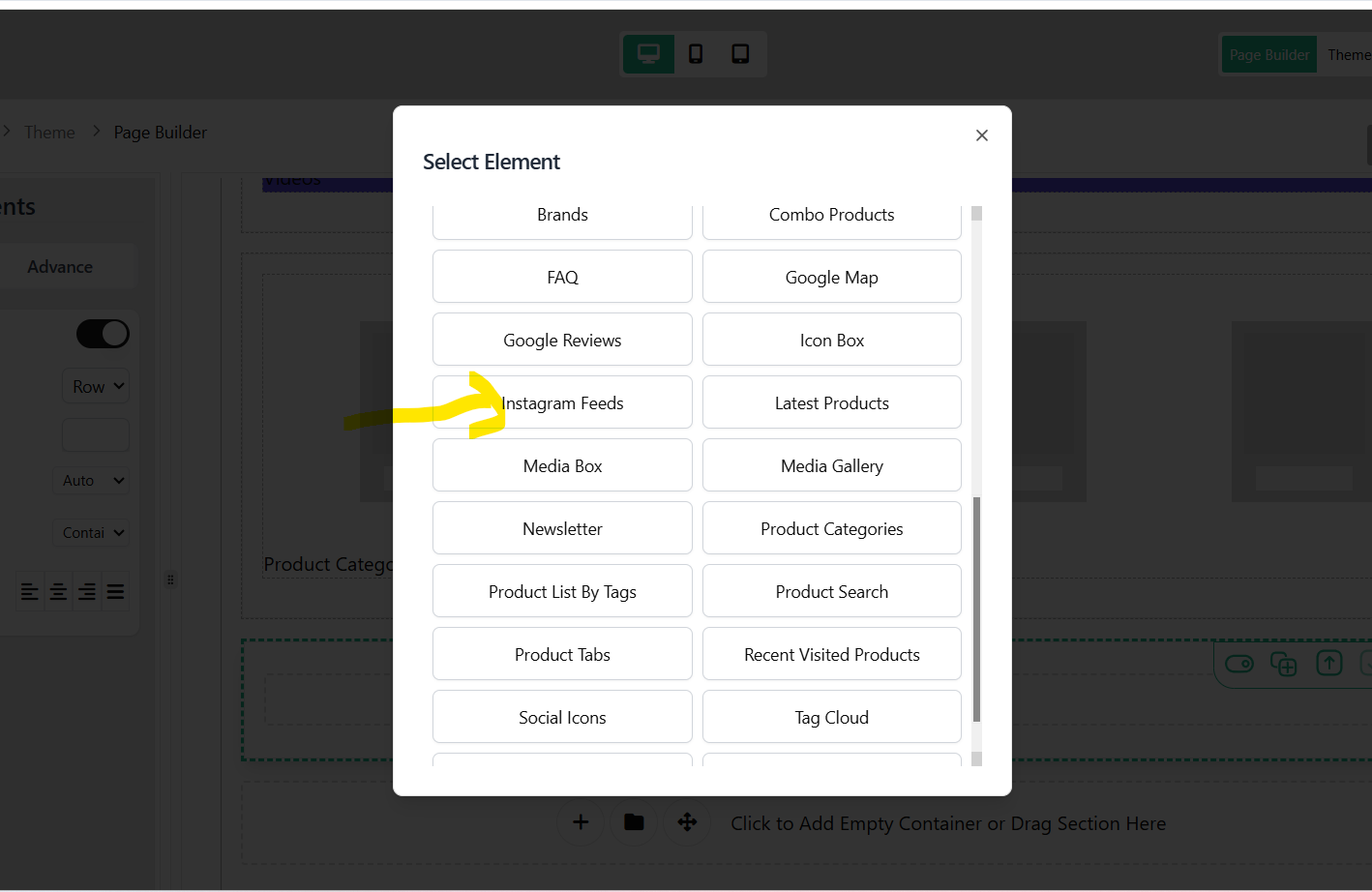The width and height of the screenshot is (1372, 892).
Task: Click the duplicate section icon
Action: pyautogui.click(x=1284, y=664)
